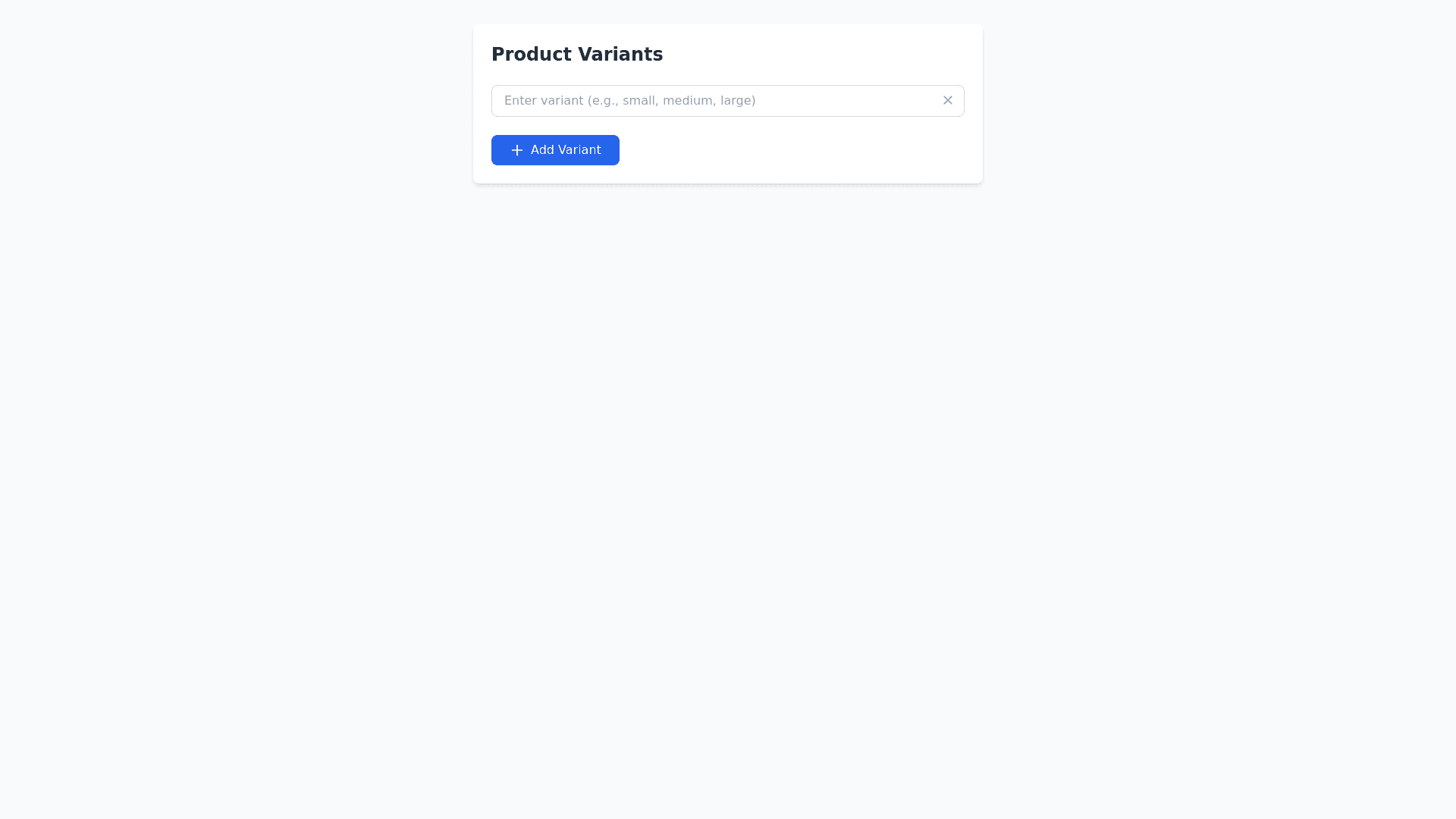Click the plus icon on Add Variant
1456x819 pixels.
(517, 150)
